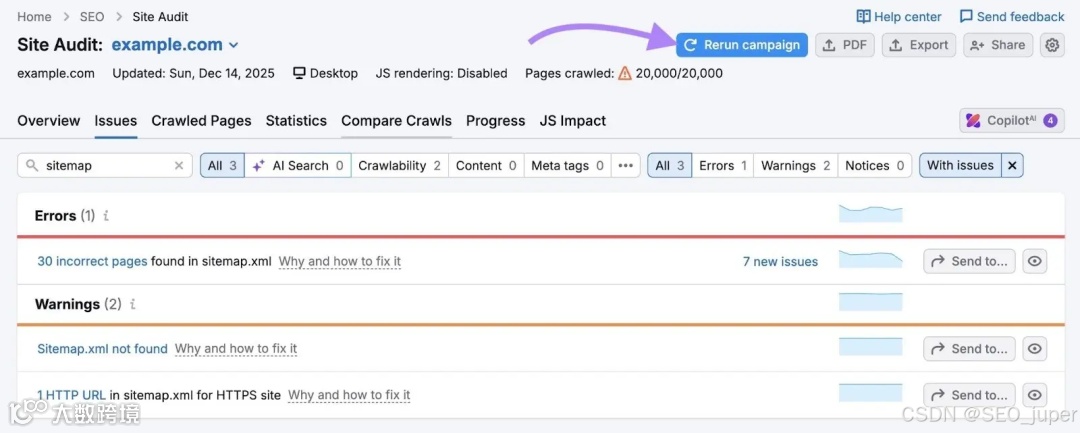Screen dimensions: 1080x433
Task: Hide the incorrect pages issue
Action: pos(1035,262)
